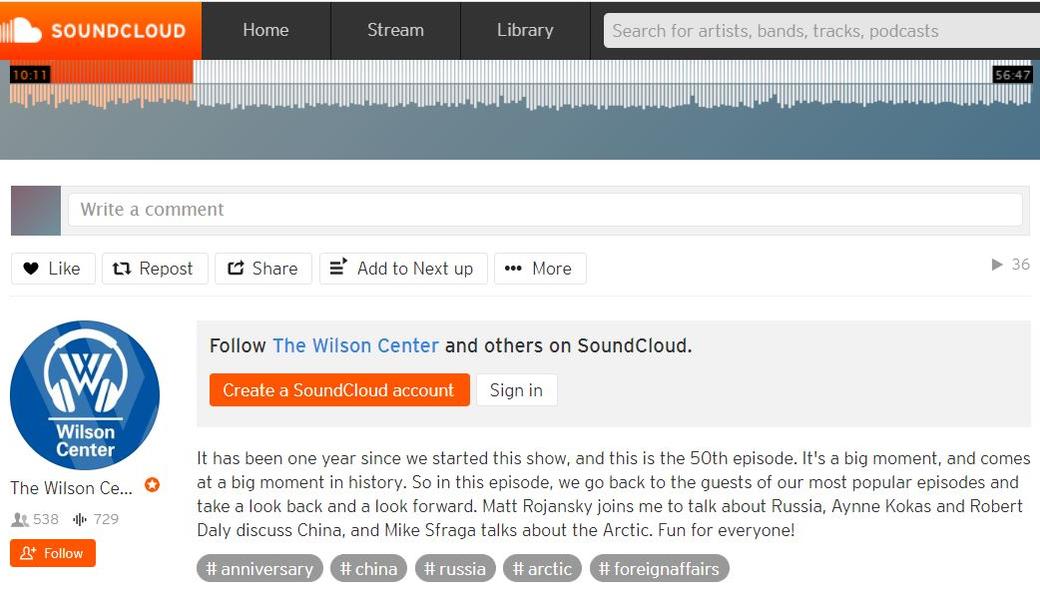The height and width of the screenshot is (602, 1040).
Task: Add track to Next up queue
Action: click(x=402, y=268)
